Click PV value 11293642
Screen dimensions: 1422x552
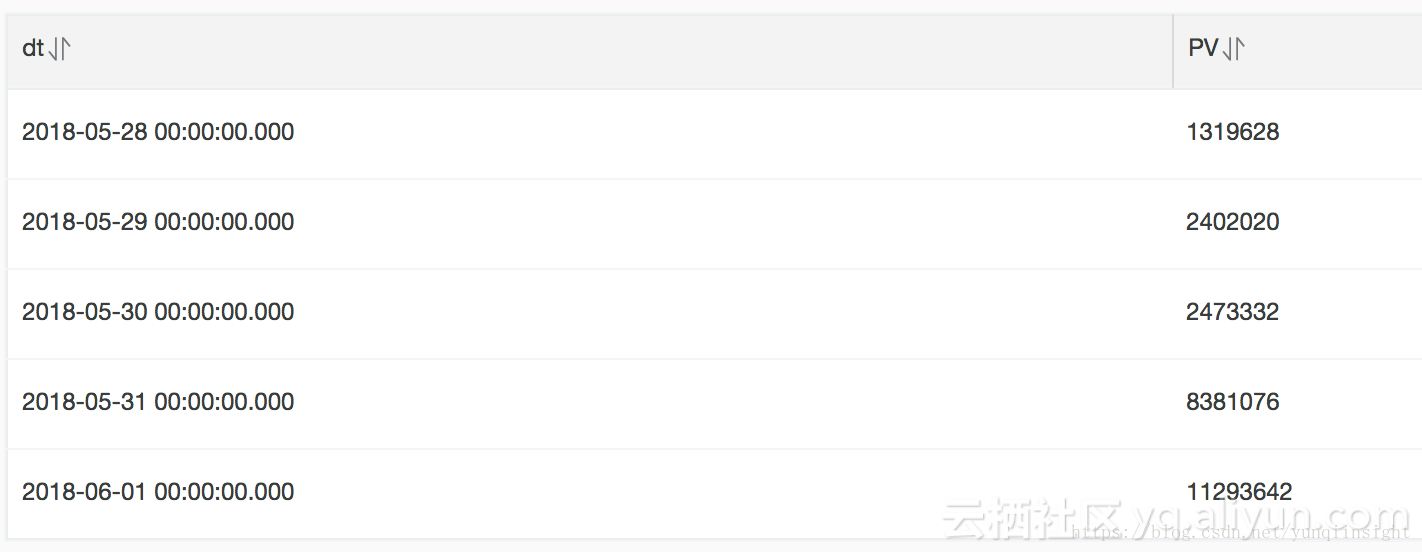click(1239, 492)
